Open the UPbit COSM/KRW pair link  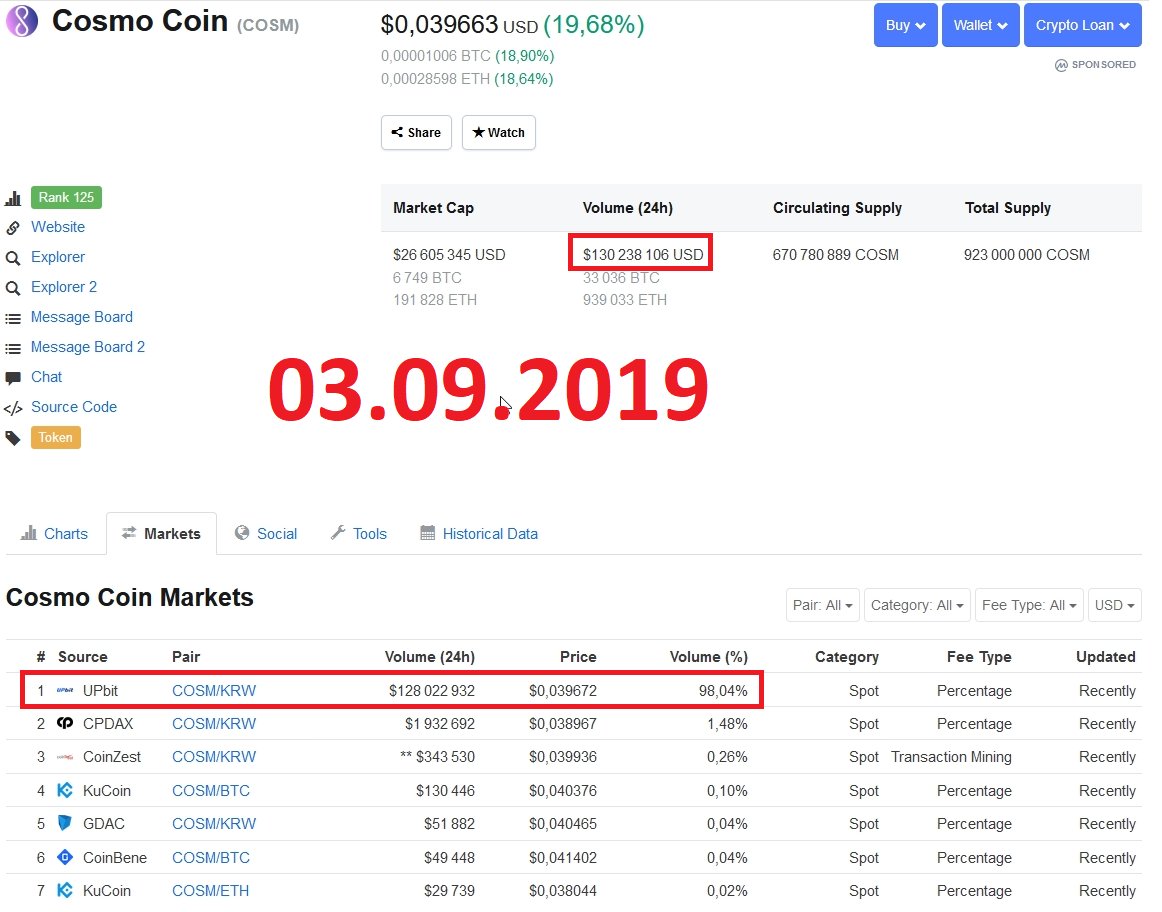pos(213,690)
